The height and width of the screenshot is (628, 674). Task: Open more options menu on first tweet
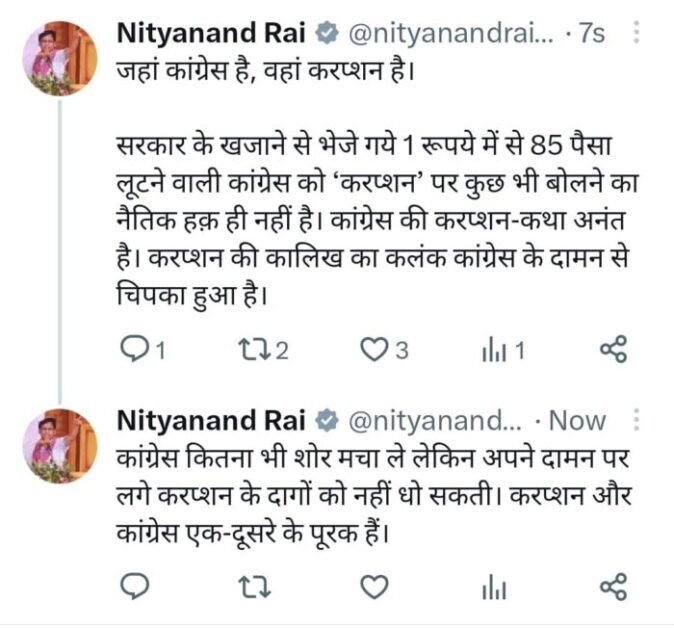click(x=638, y=35)
